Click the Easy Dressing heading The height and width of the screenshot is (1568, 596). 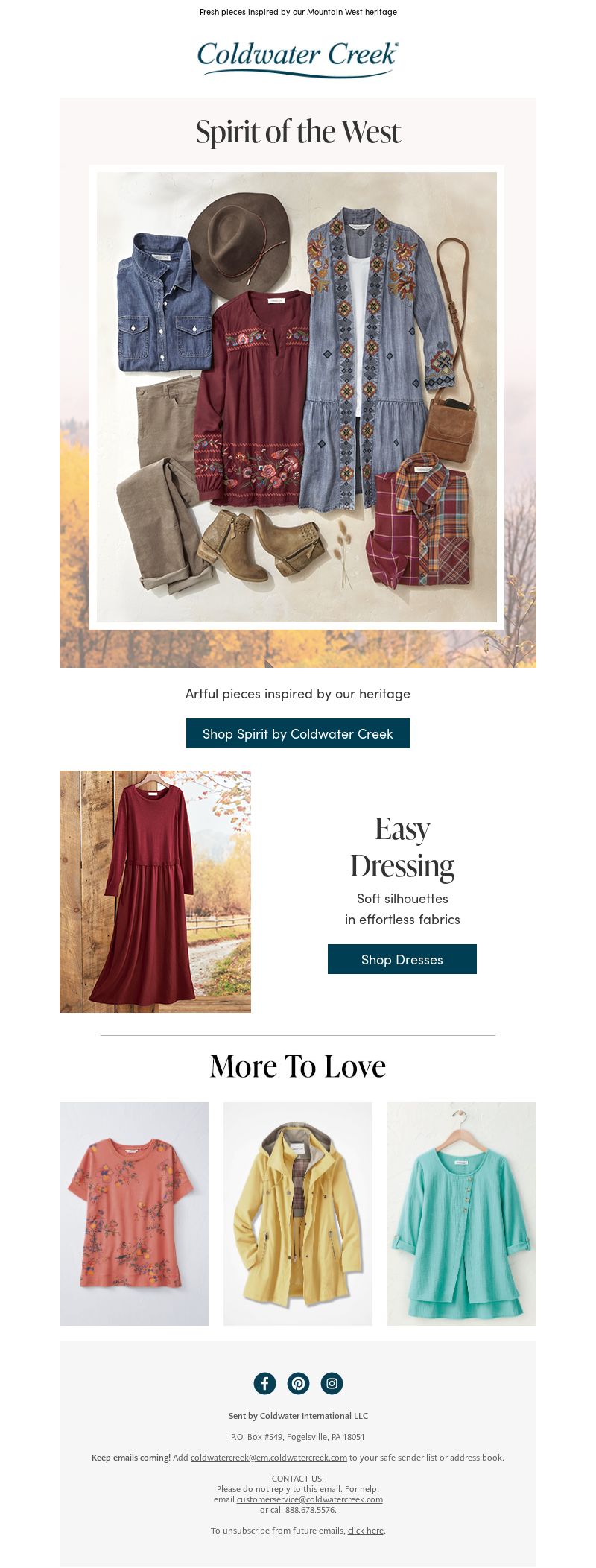click(402, 847)
